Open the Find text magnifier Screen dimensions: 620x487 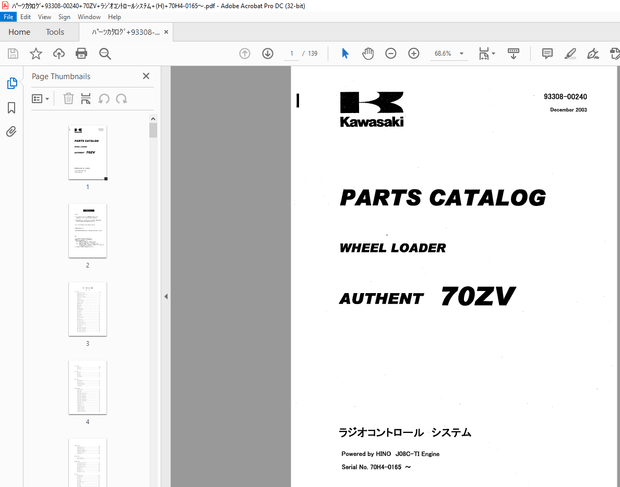tap(105, 53)
